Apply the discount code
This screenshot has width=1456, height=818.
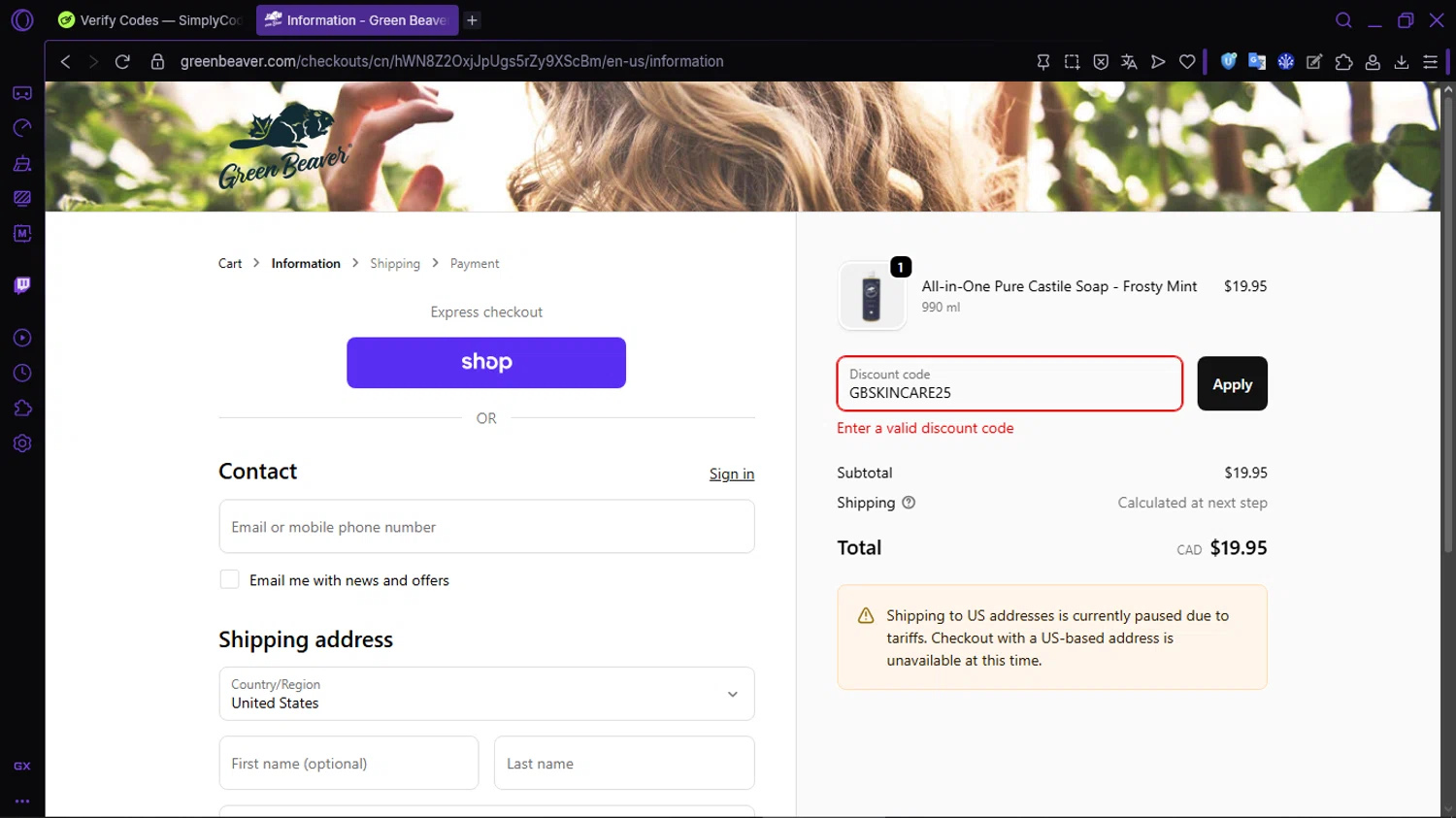[1232, 383]
